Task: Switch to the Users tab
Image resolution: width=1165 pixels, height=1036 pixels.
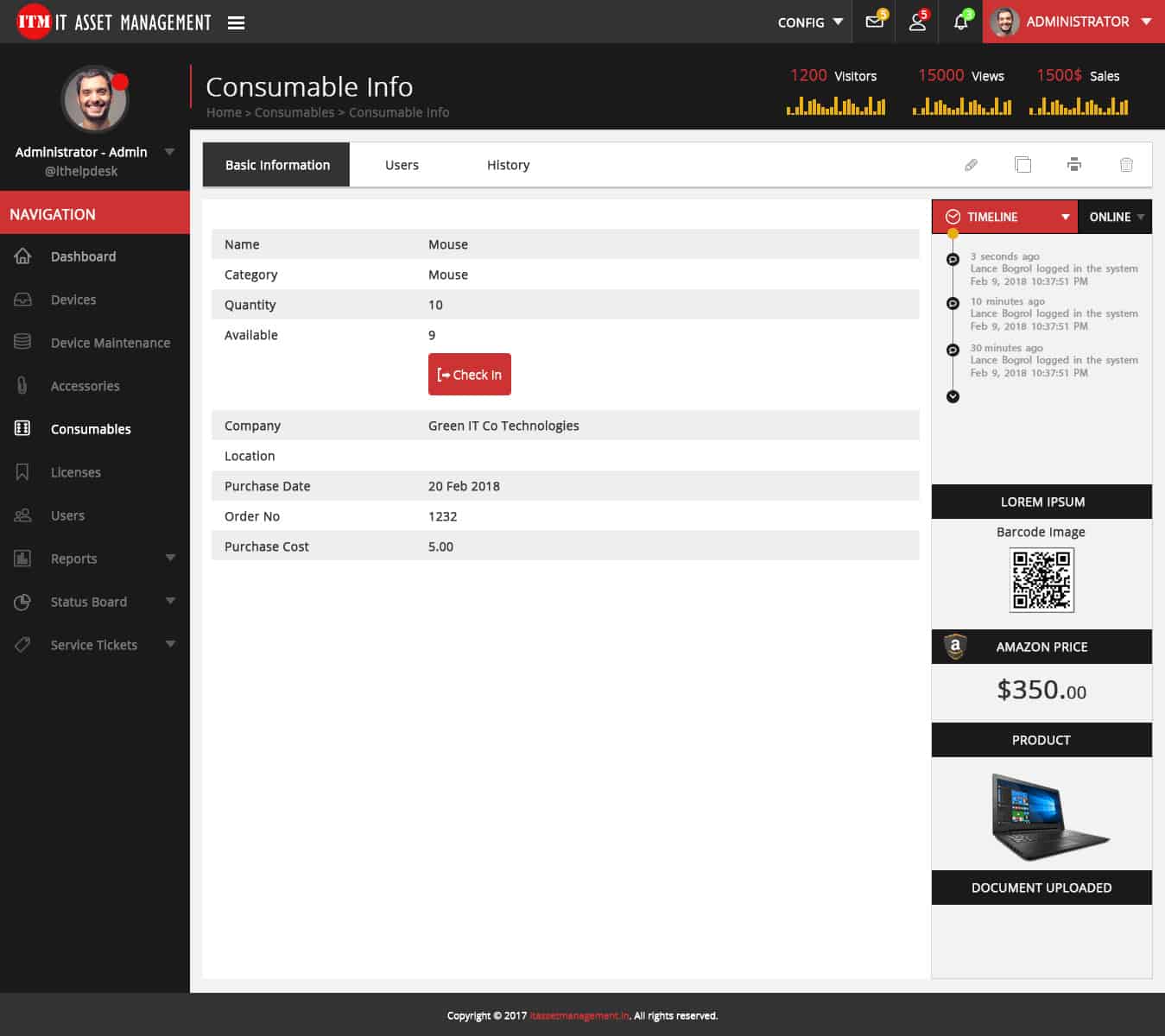Action: pos(402,164)
